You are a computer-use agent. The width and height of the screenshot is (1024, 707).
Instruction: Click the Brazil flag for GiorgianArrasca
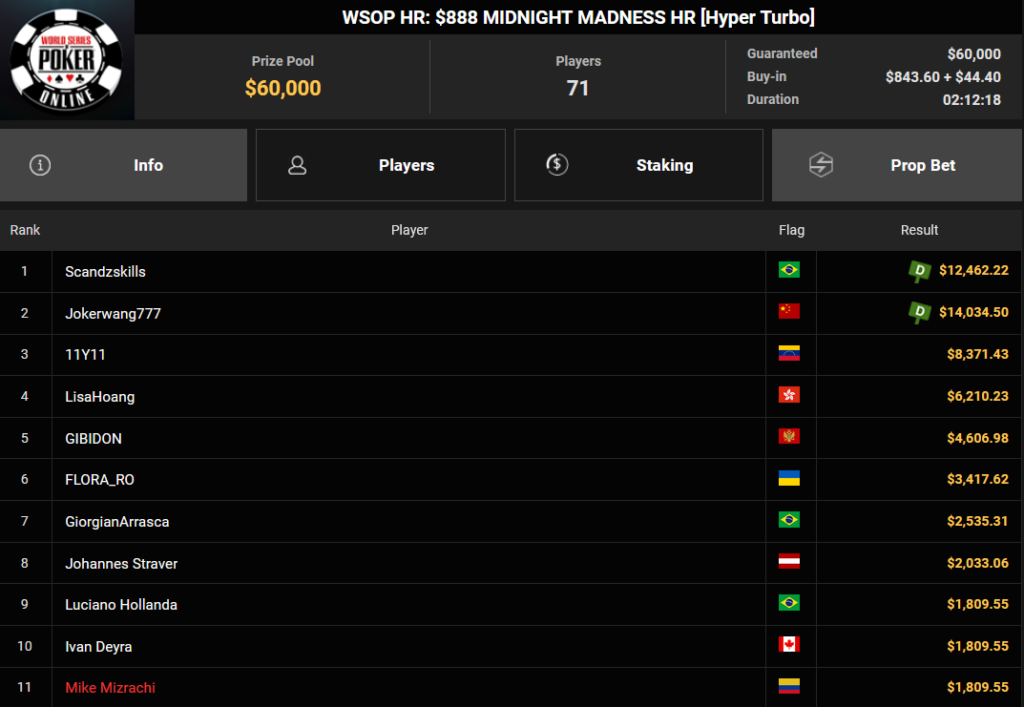click(789, 520)
